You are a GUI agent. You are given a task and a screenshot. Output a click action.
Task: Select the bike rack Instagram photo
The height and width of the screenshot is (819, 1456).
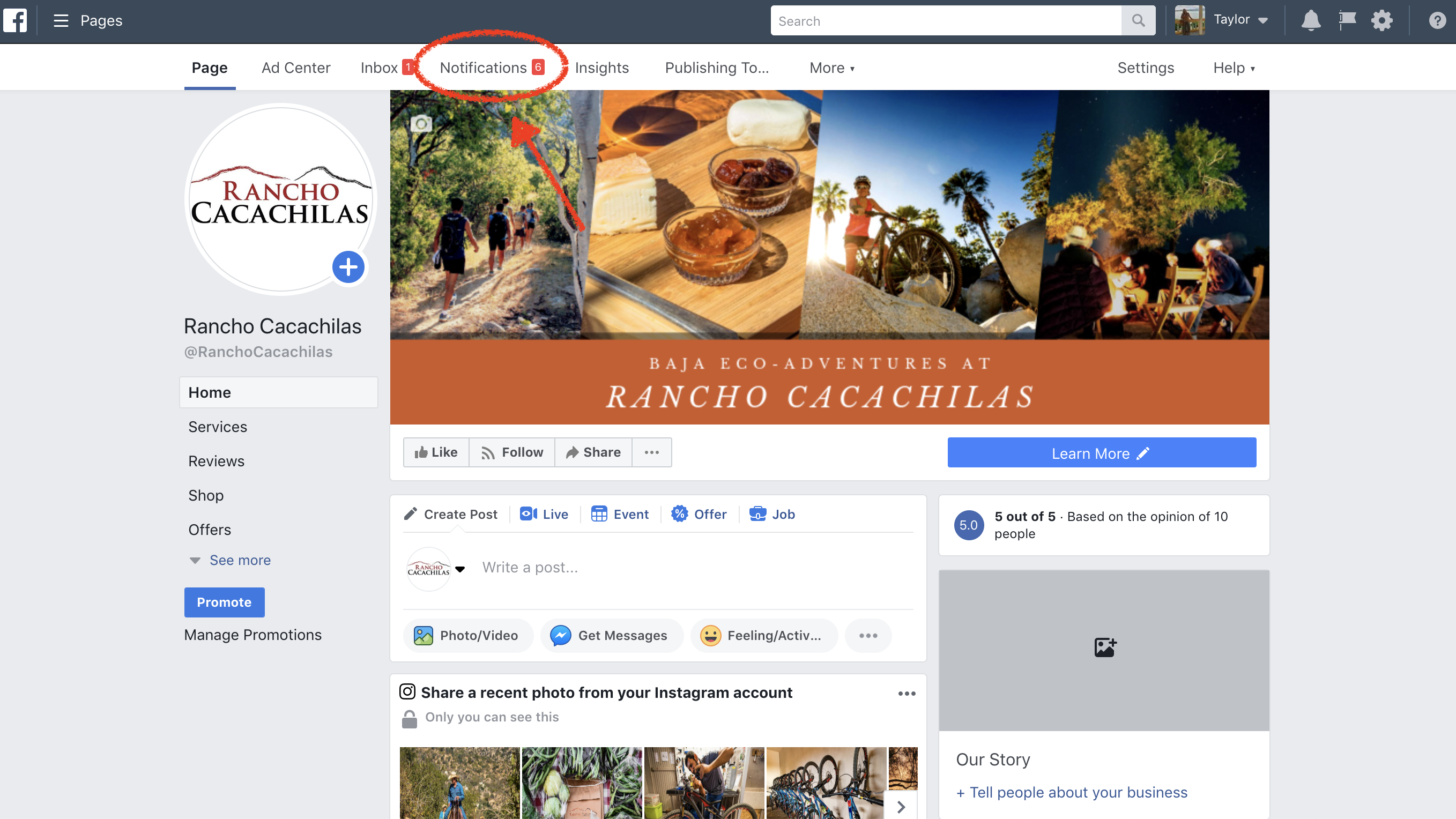[826, 783]
